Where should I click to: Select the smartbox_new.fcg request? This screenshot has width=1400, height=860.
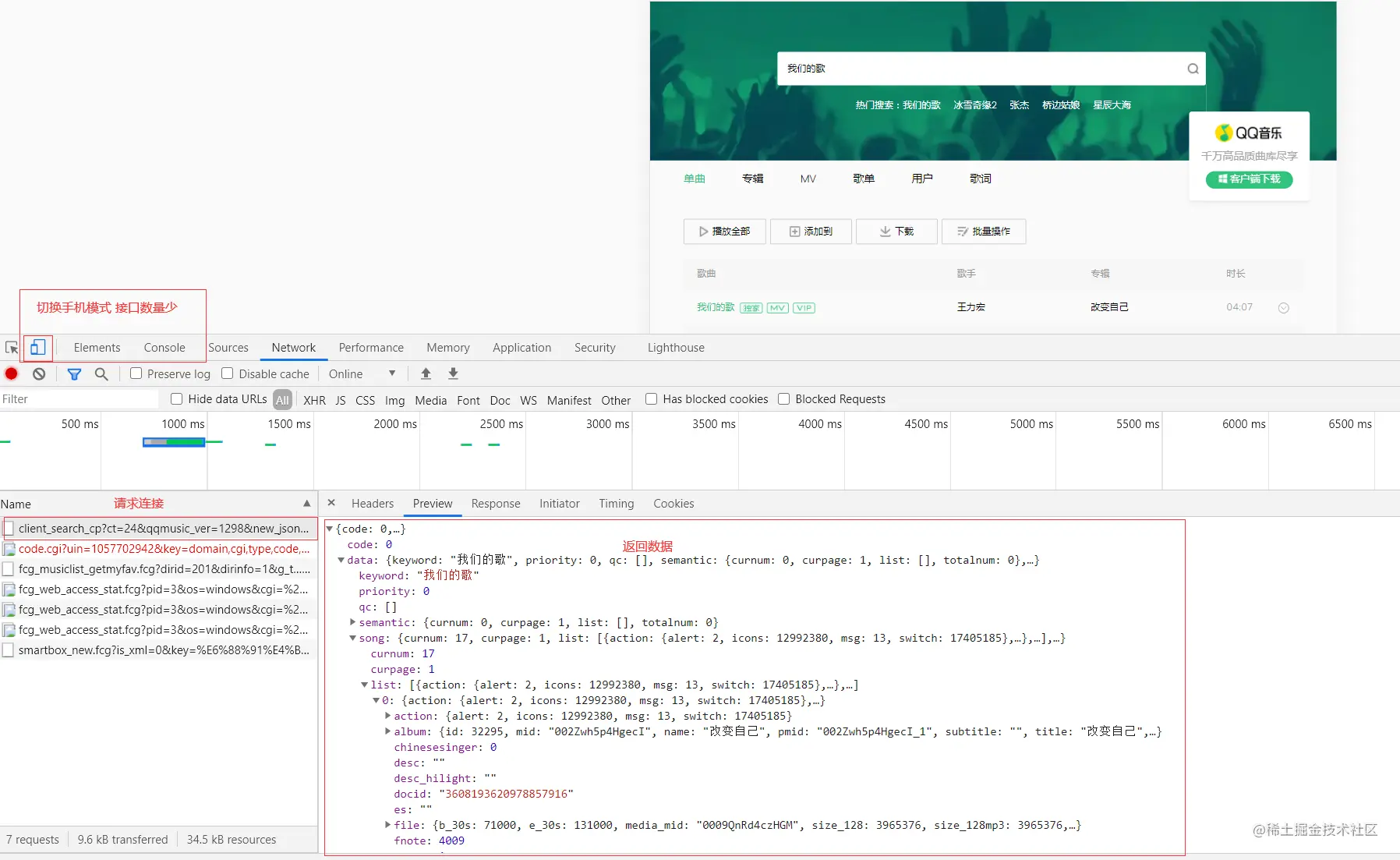159,650
